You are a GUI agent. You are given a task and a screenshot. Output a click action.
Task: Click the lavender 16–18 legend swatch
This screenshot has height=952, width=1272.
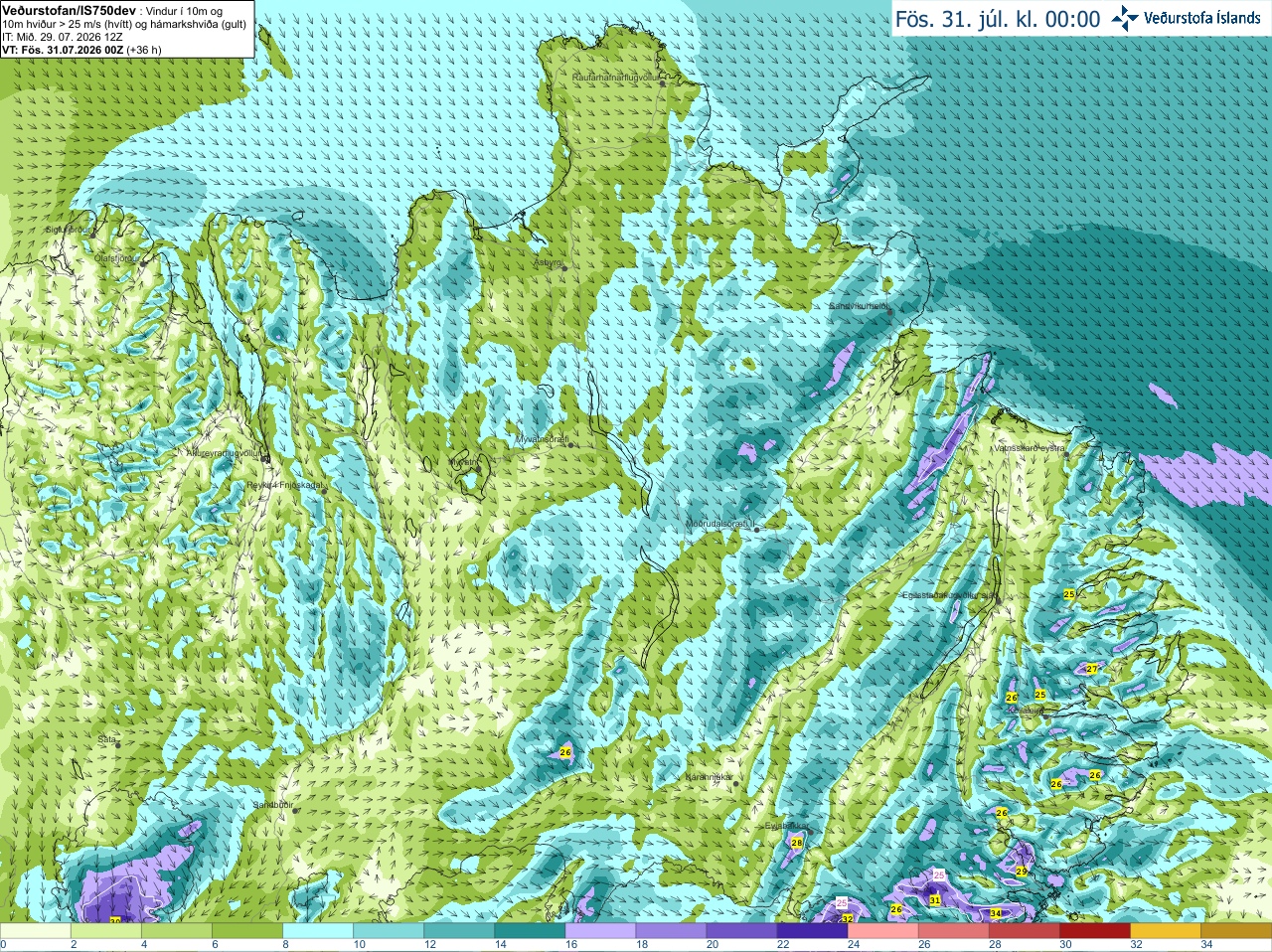pos(600,931)
